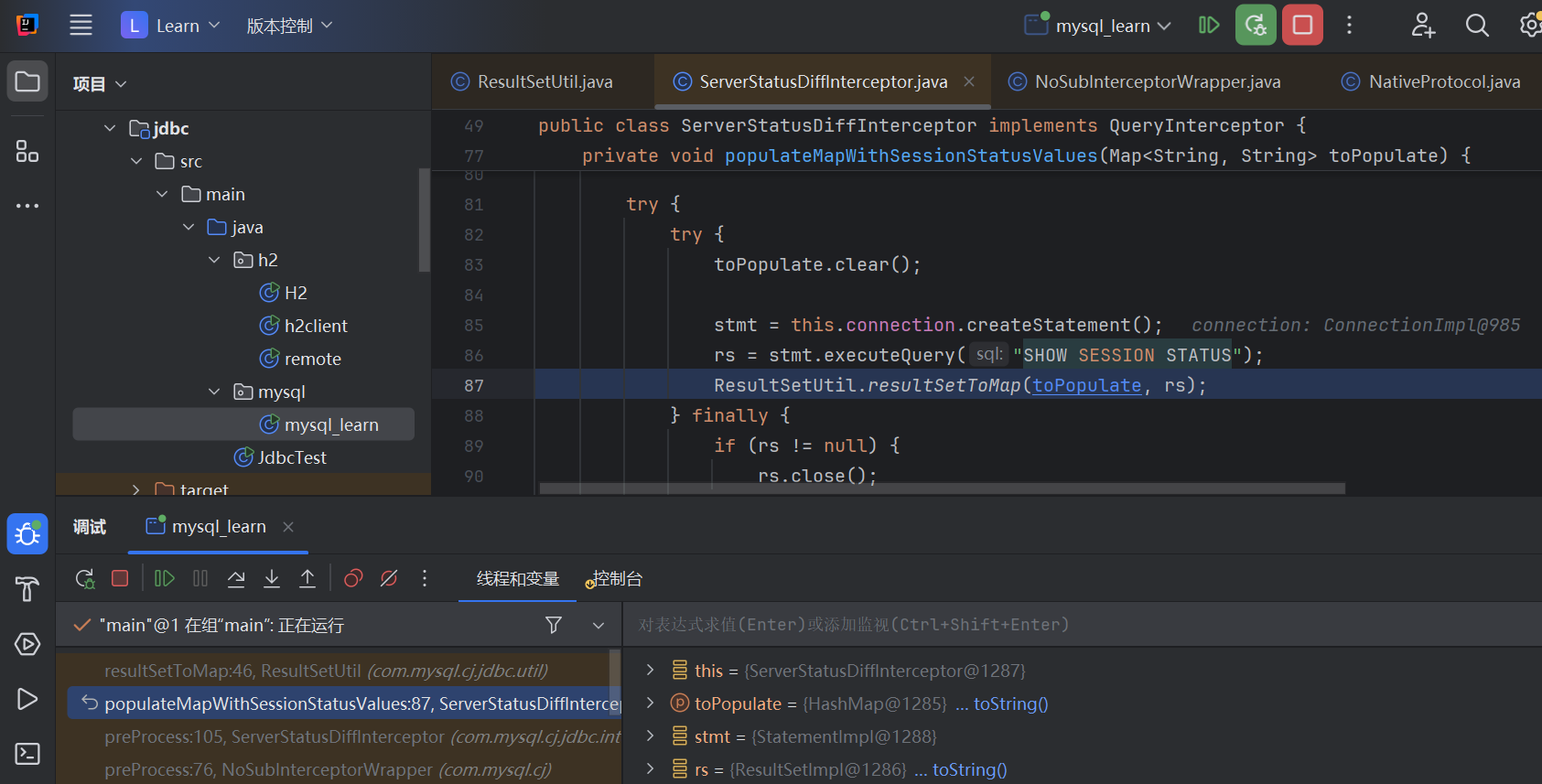Mute breakpoints toggle
The image size is (1542, 784).
click(x=389, y=578)
